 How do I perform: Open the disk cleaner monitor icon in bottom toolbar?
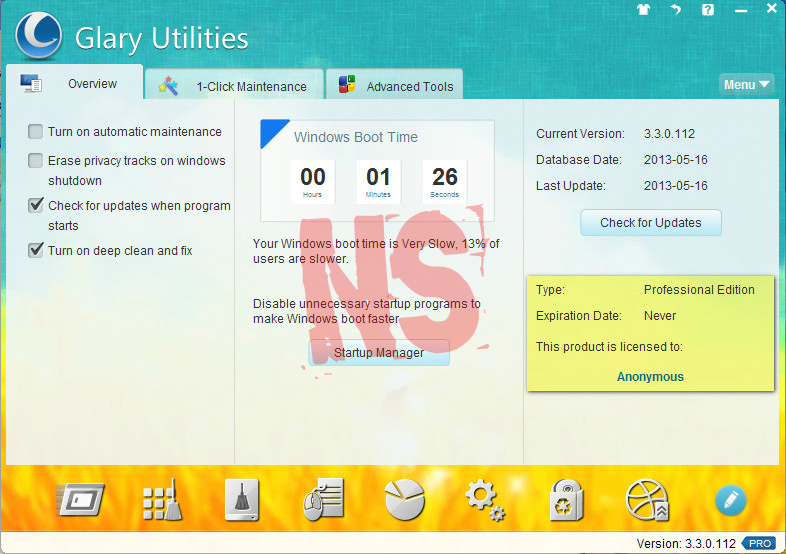[x=81, y=499]
